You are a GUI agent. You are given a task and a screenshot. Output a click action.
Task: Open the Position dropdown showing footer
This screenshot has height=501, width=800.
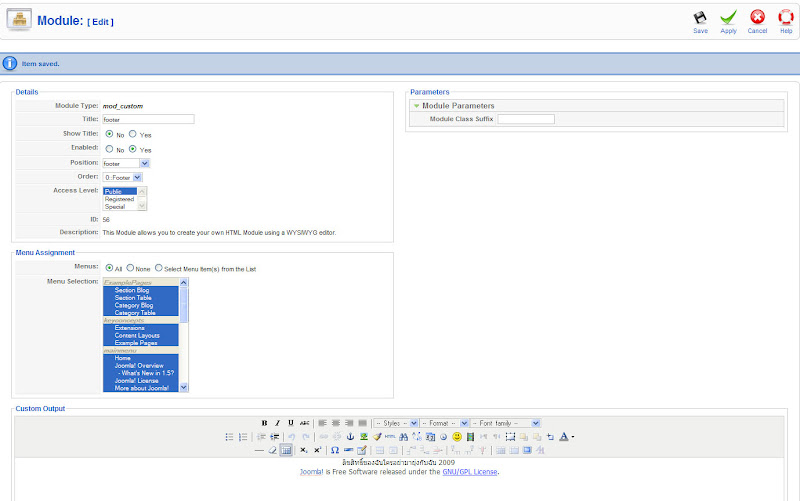126,163
